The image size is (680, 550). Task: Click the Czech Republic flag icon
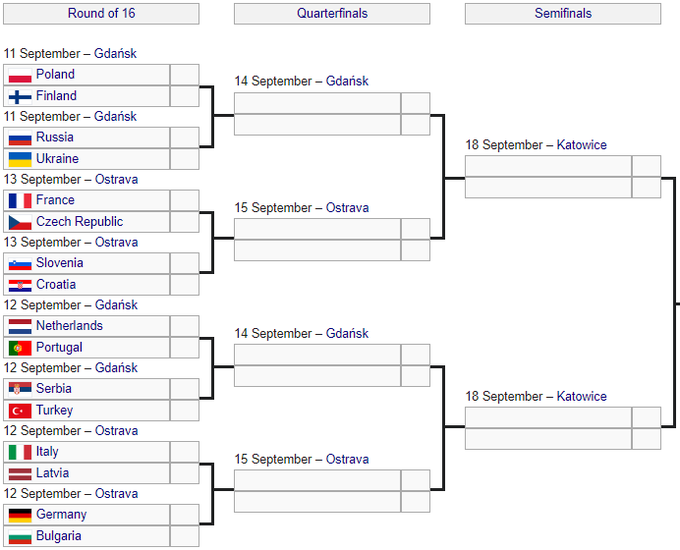click(x=19, y=222)
